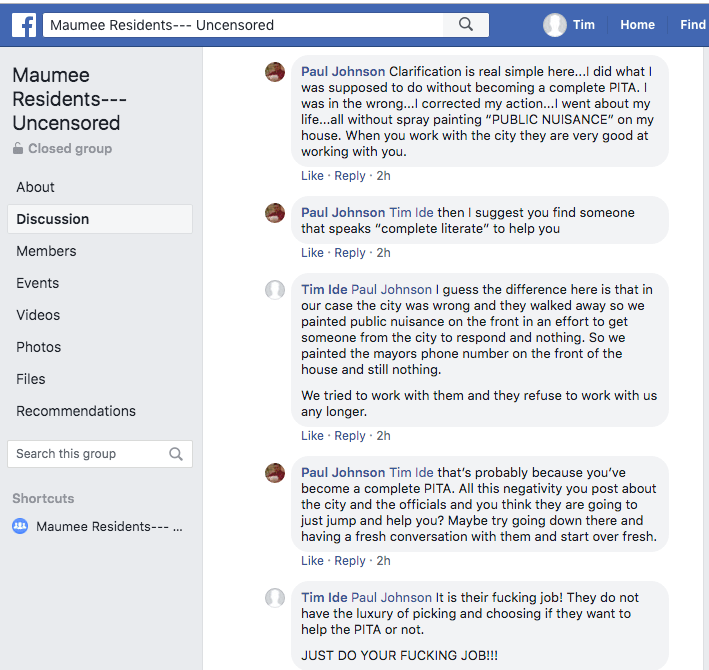The width and height of the screenshot is (709, 670).
Task: Click Home in the top navigation bar
Action: click(637, 25)
